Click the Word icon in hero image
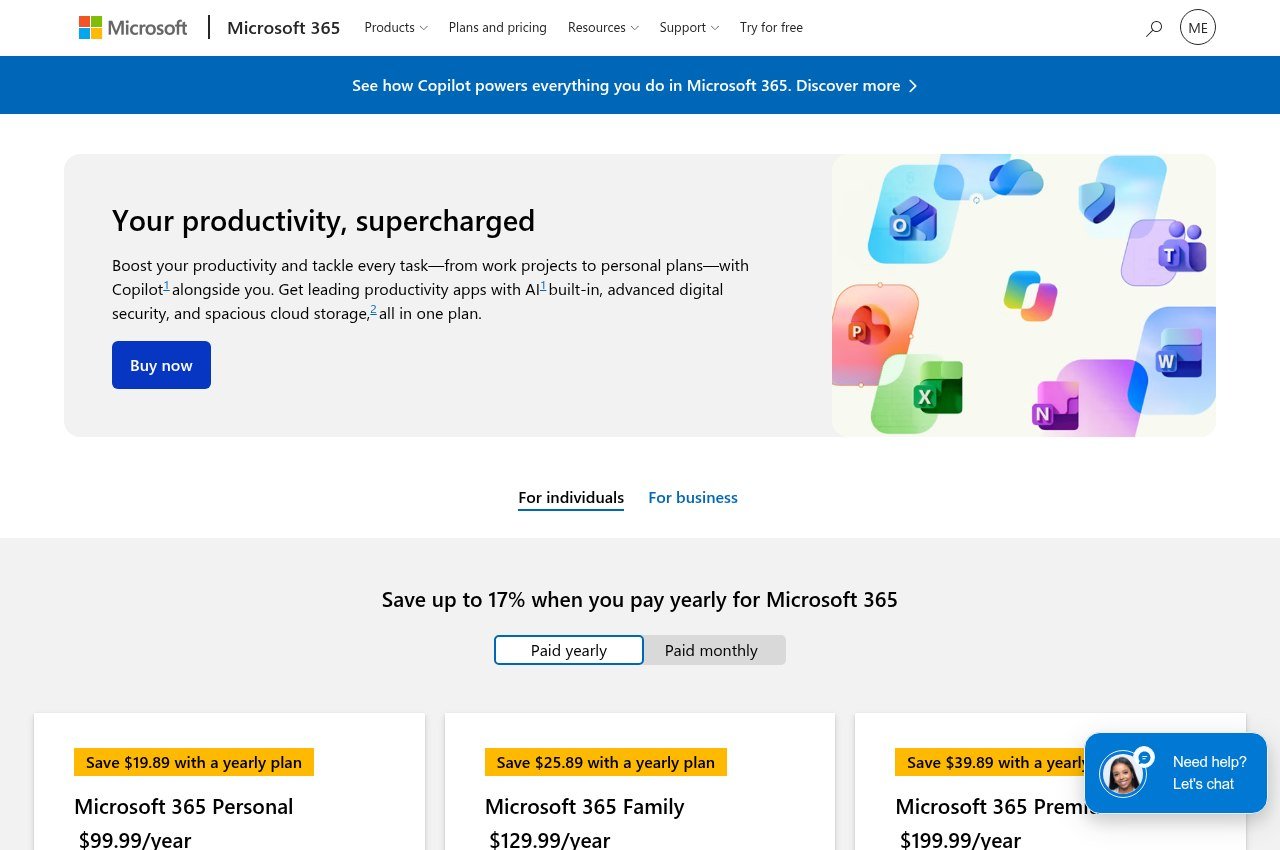The image size is (1280, 850). pyautogui.click(x=1179, y=353)
